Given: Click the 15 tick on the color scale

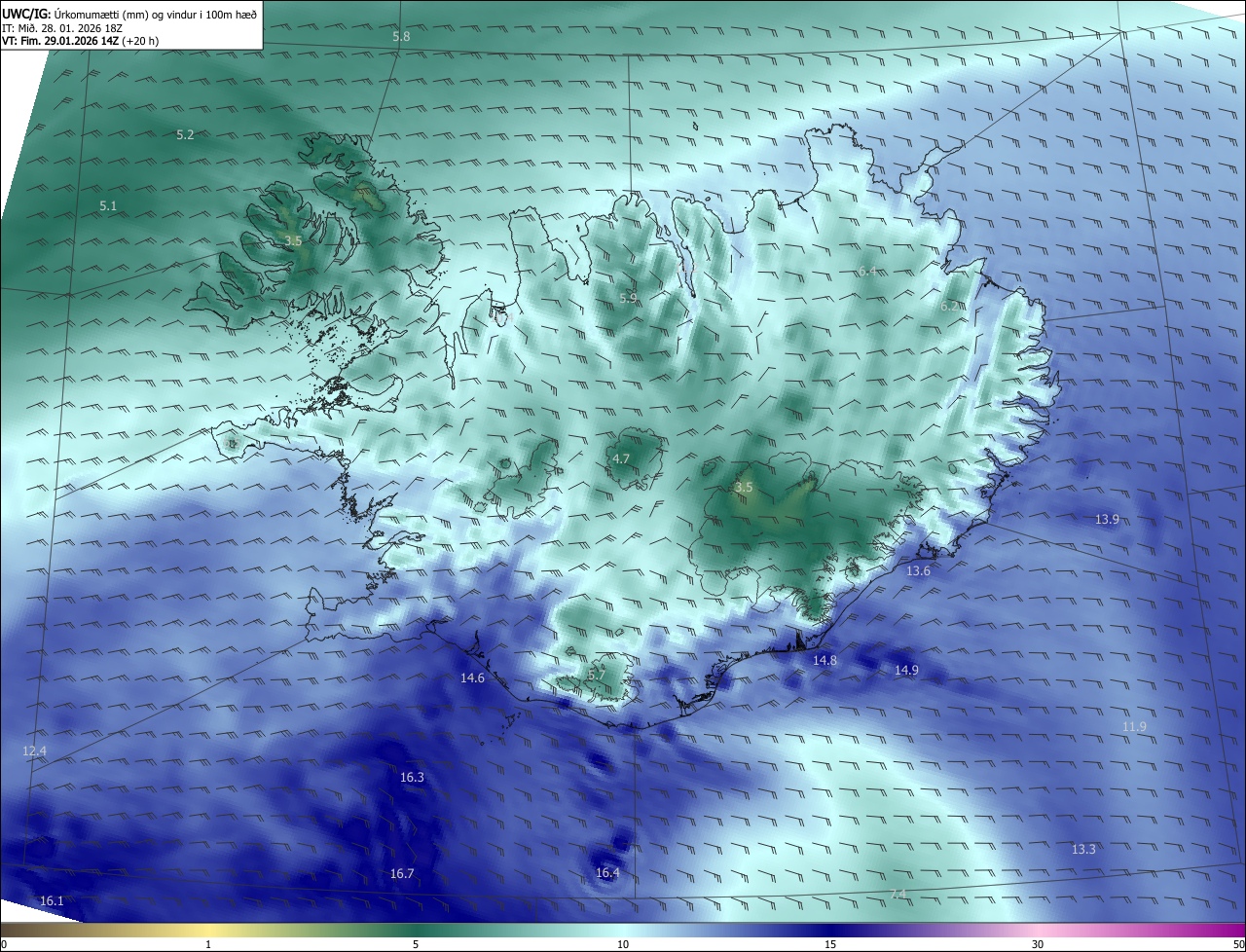Looking at the screenshot, I should tap(830, 944).
